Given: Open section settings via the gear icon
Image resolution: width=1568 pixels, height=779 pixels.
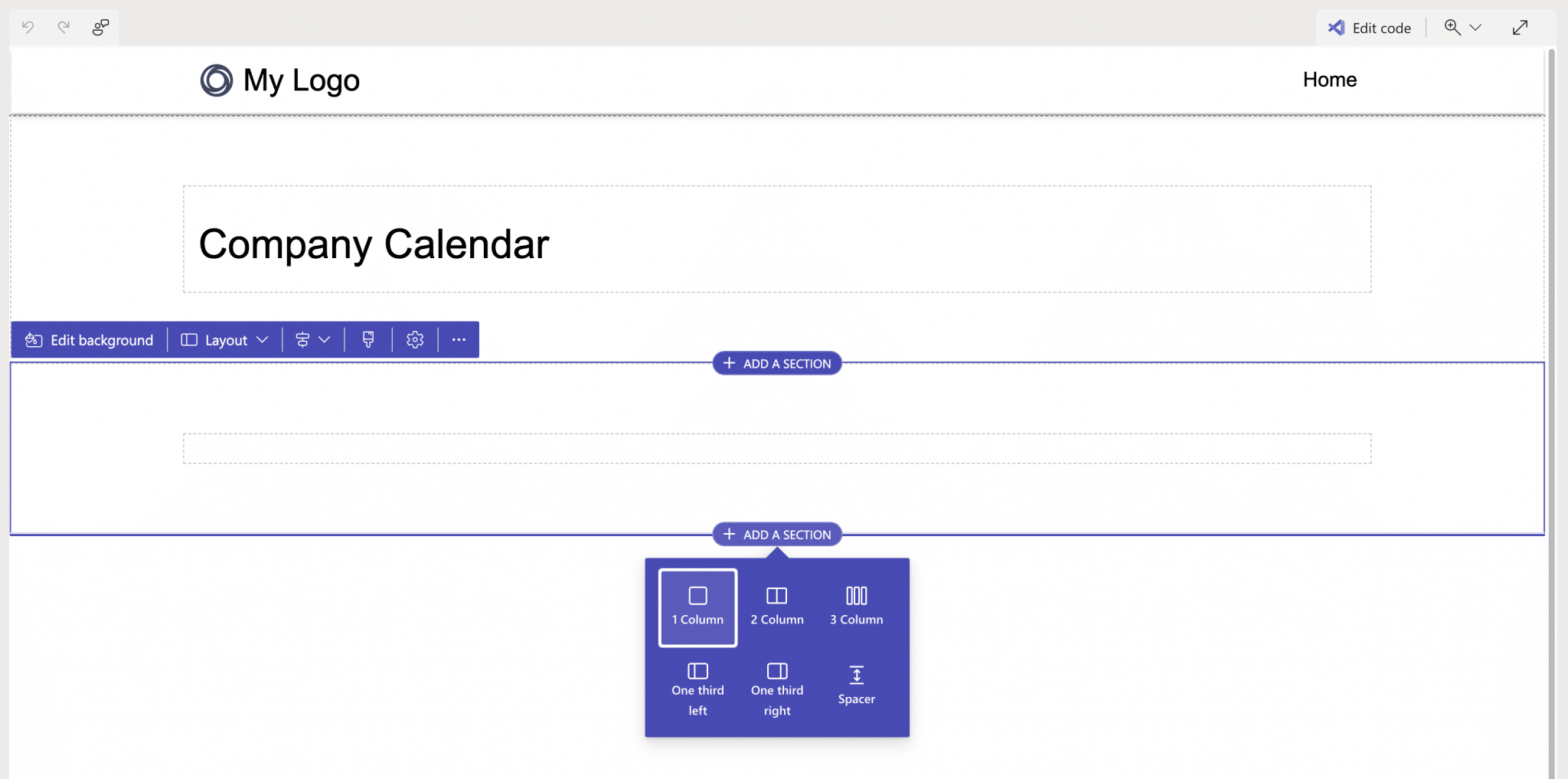Looking at the screenshot, I should tap(414, 339).
